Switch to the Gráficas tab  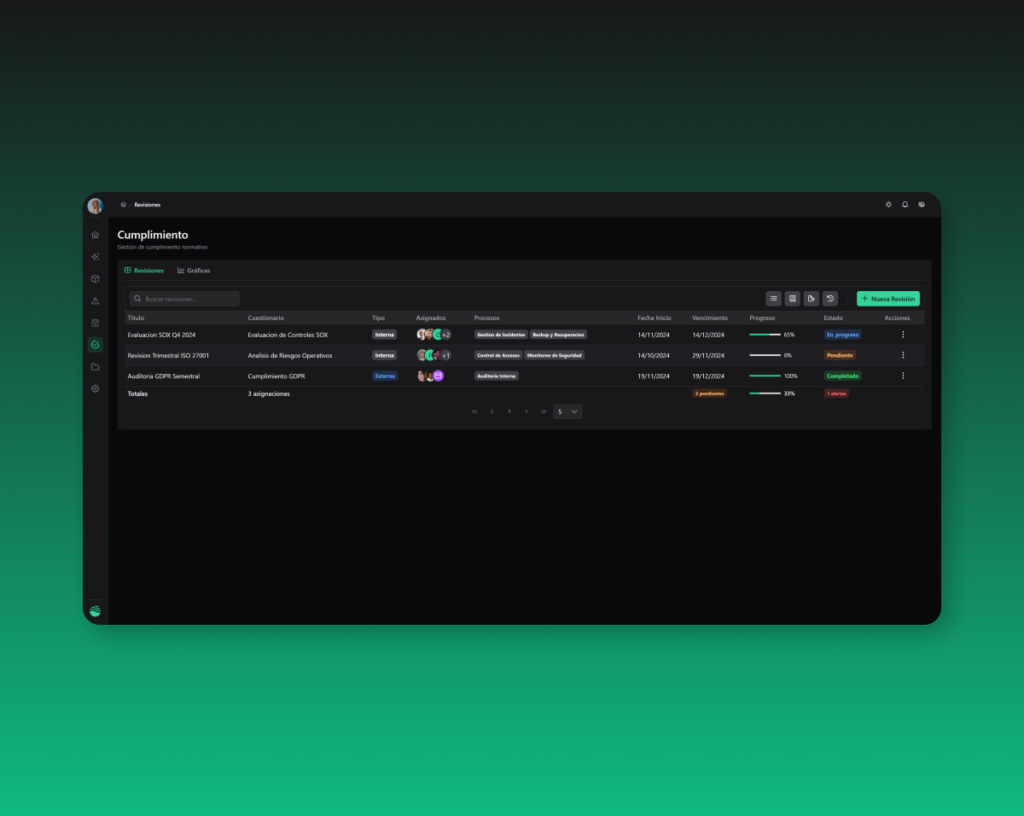[x=194, y=270]
